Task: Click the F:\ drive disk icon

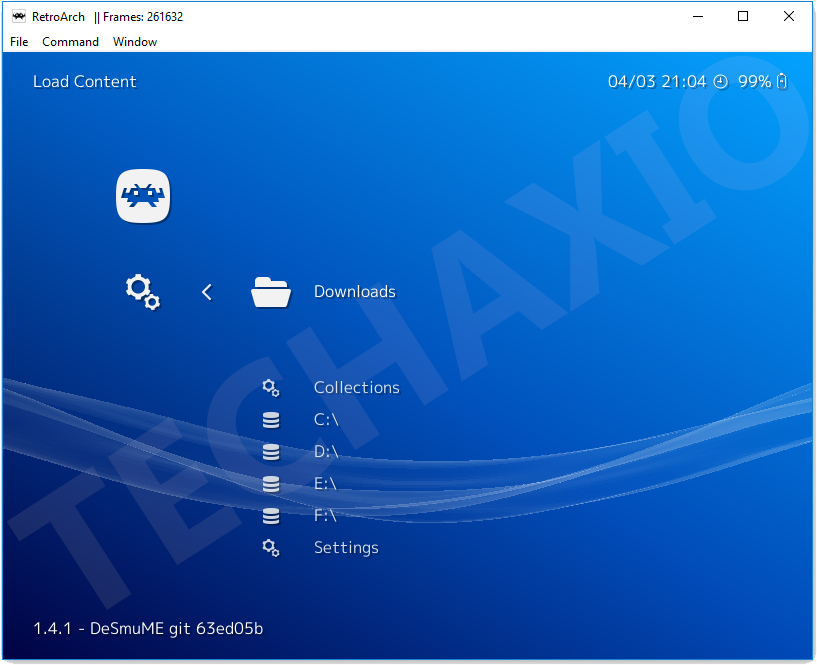Action: pos(271,516)
